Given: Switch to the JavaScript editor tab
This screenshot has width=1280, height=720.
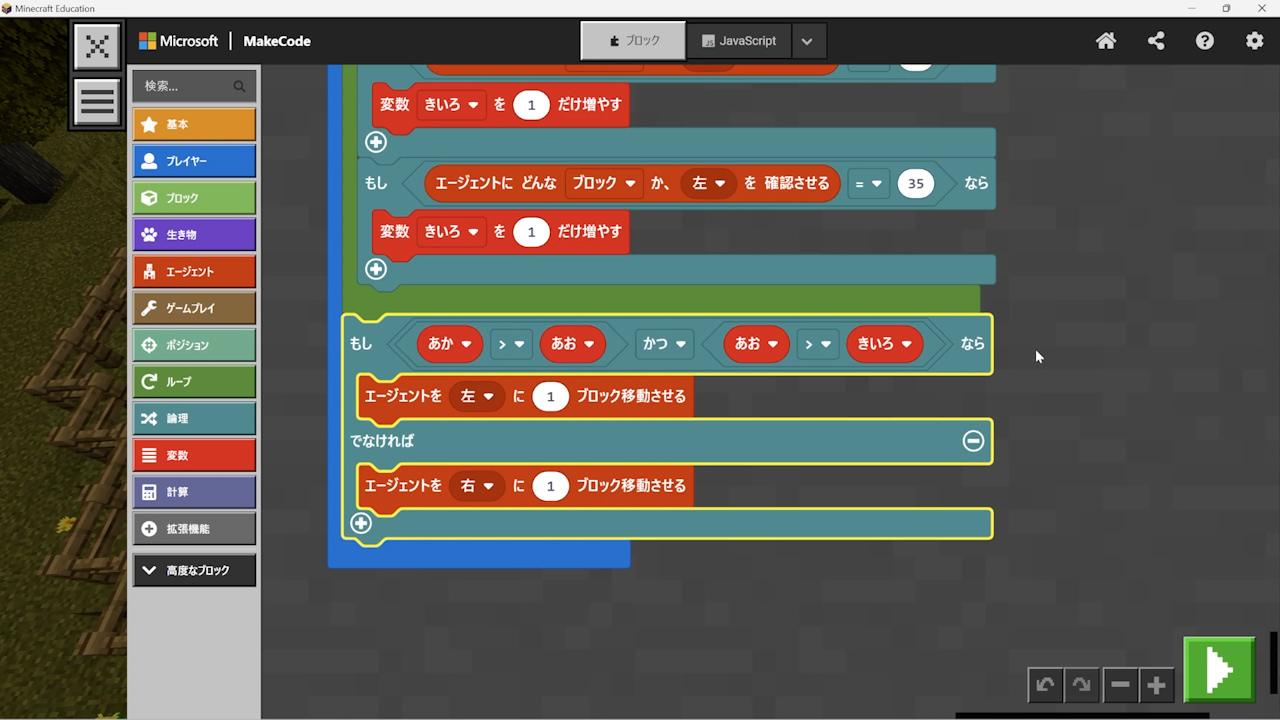Looking at the screenshot, I should (739, 41).
